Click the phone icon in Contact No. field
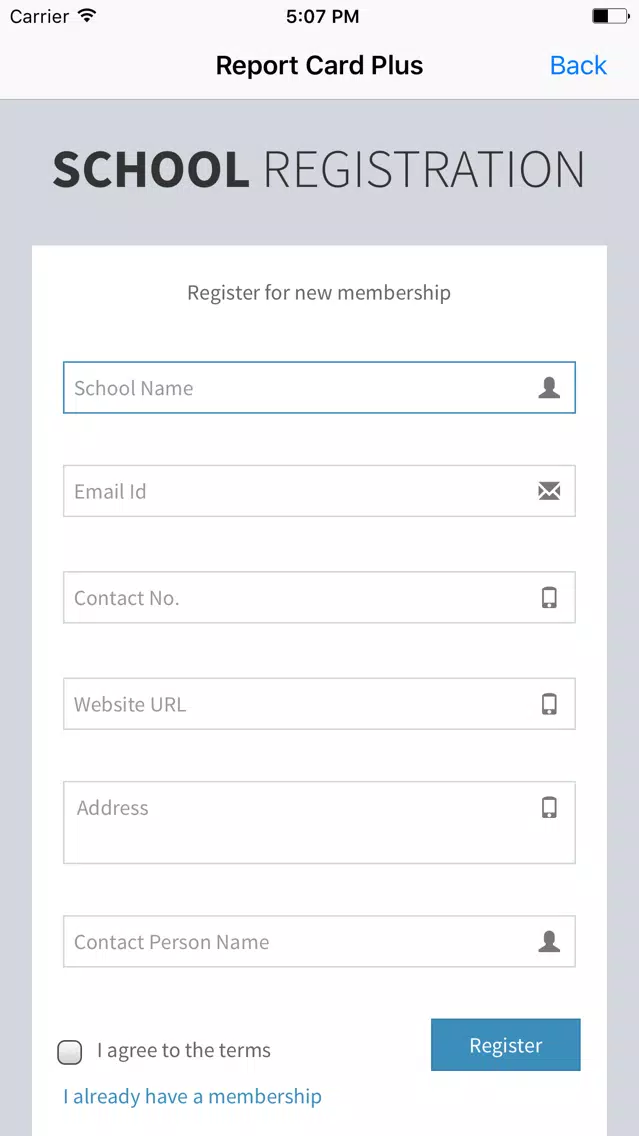Viewport: 639px width, 1136px height. [549, 598]
